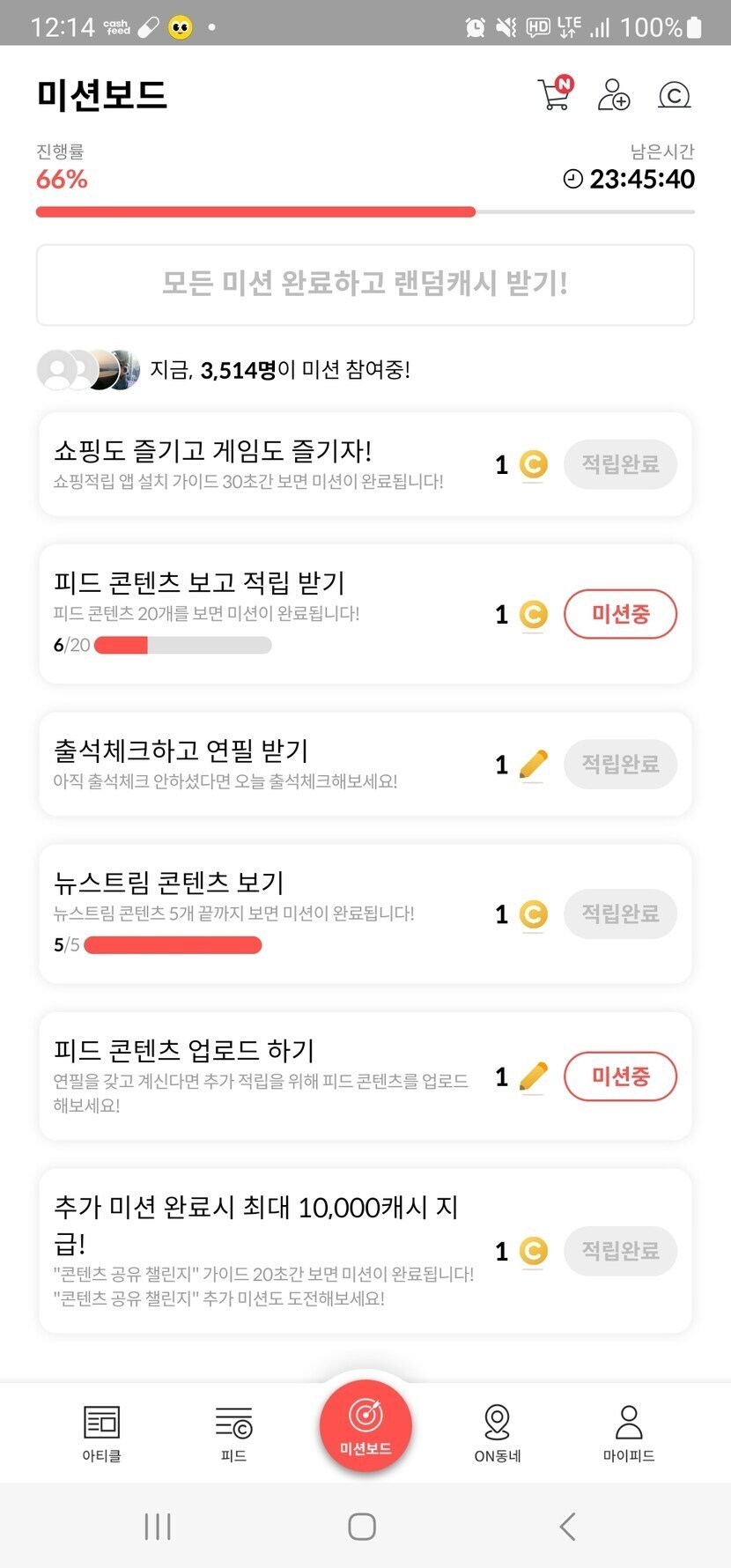731x1568 pixels.
Task: Tap coin icon on newstream mission
Action: 533,914
